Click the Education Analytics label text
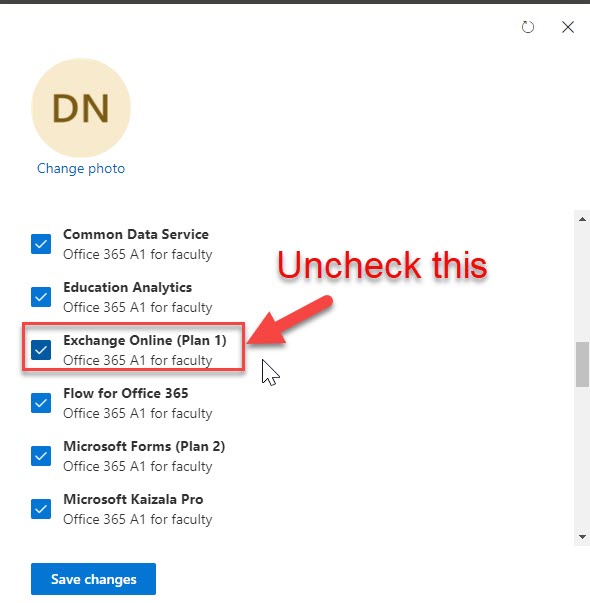This screenshot has height=603, width=590. coord(128,287)
